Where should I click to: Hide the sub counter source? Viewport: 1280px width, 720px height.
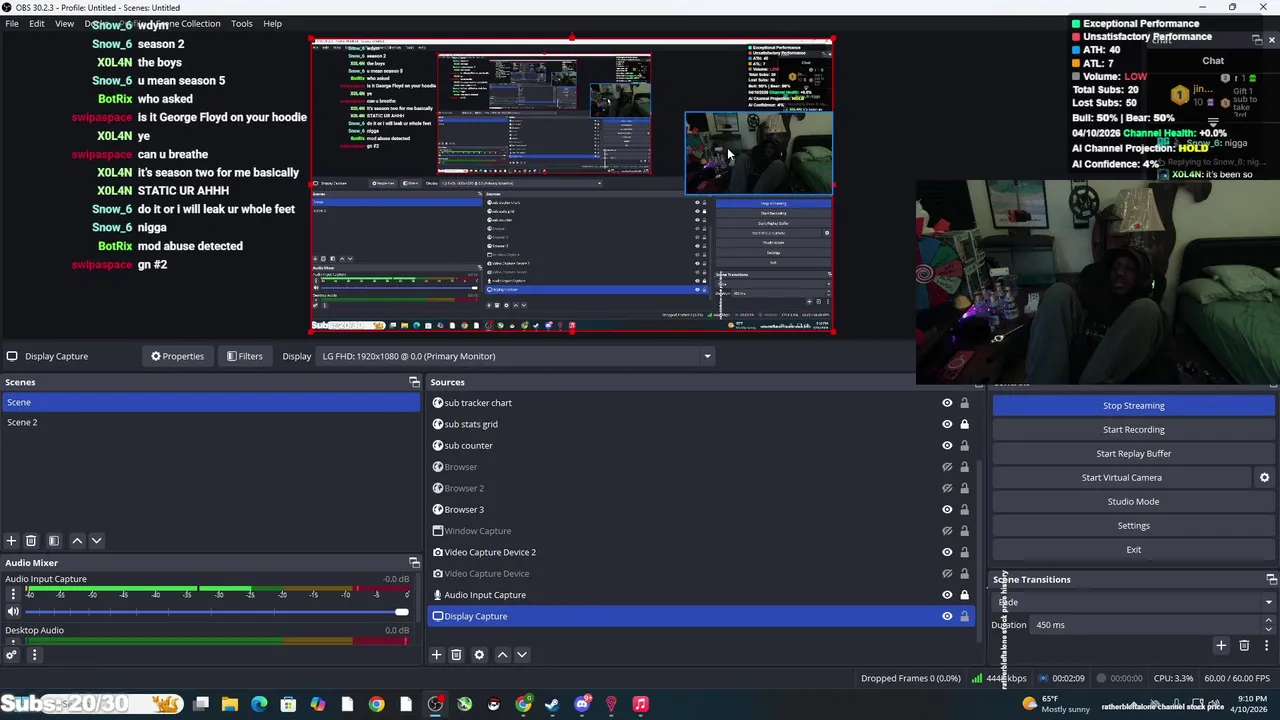[x=947, y=446]
